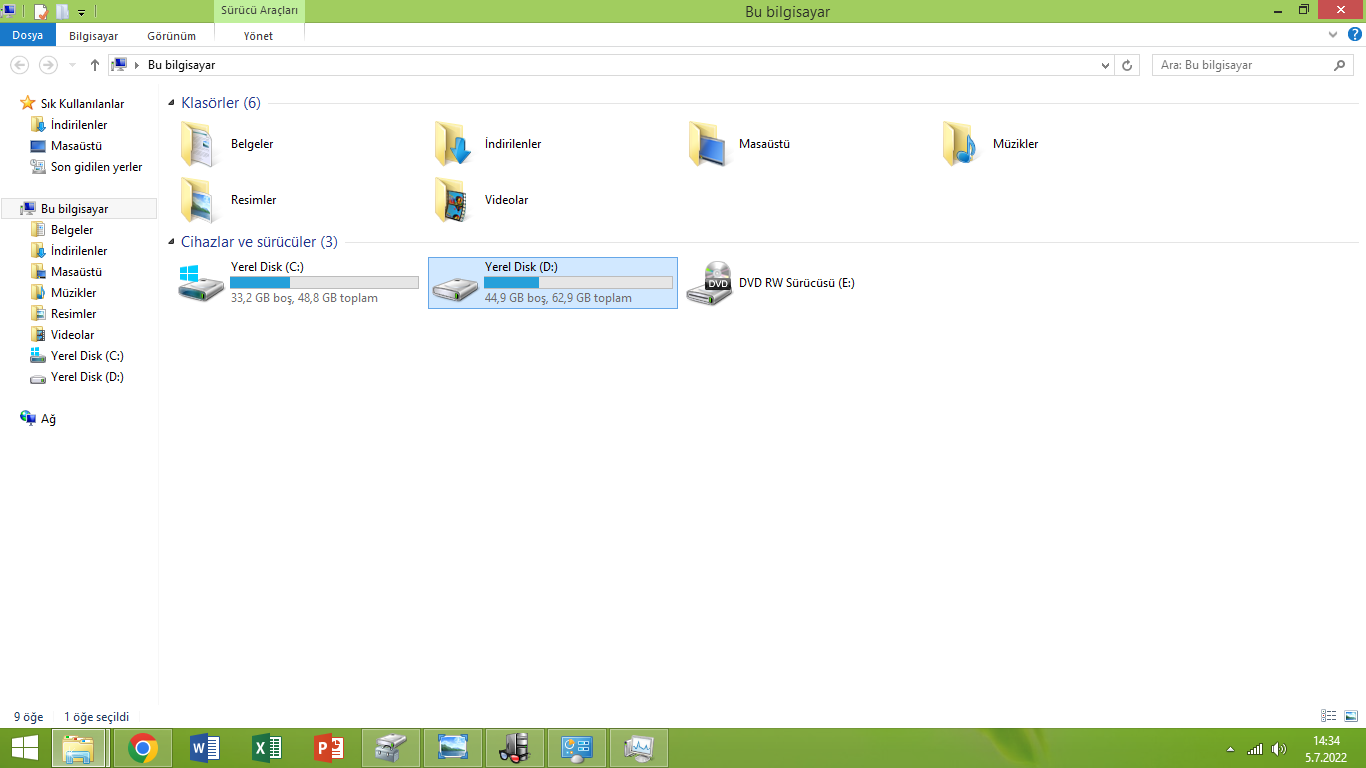Image resolution: width=1366 pixels, height=768 pixels.
Task: Click the '1 öğe seçildi' status text
Action: (x=97, y=717)
